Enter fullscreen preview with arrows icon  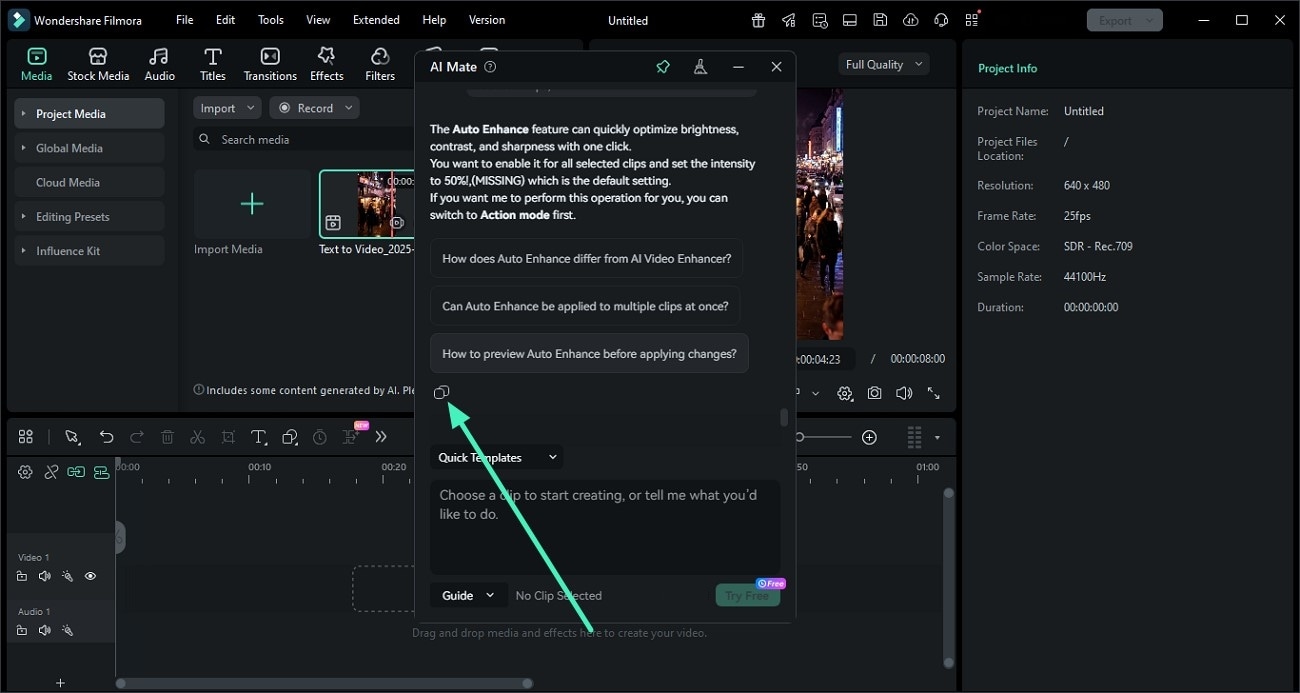click(x=934, y=394)
